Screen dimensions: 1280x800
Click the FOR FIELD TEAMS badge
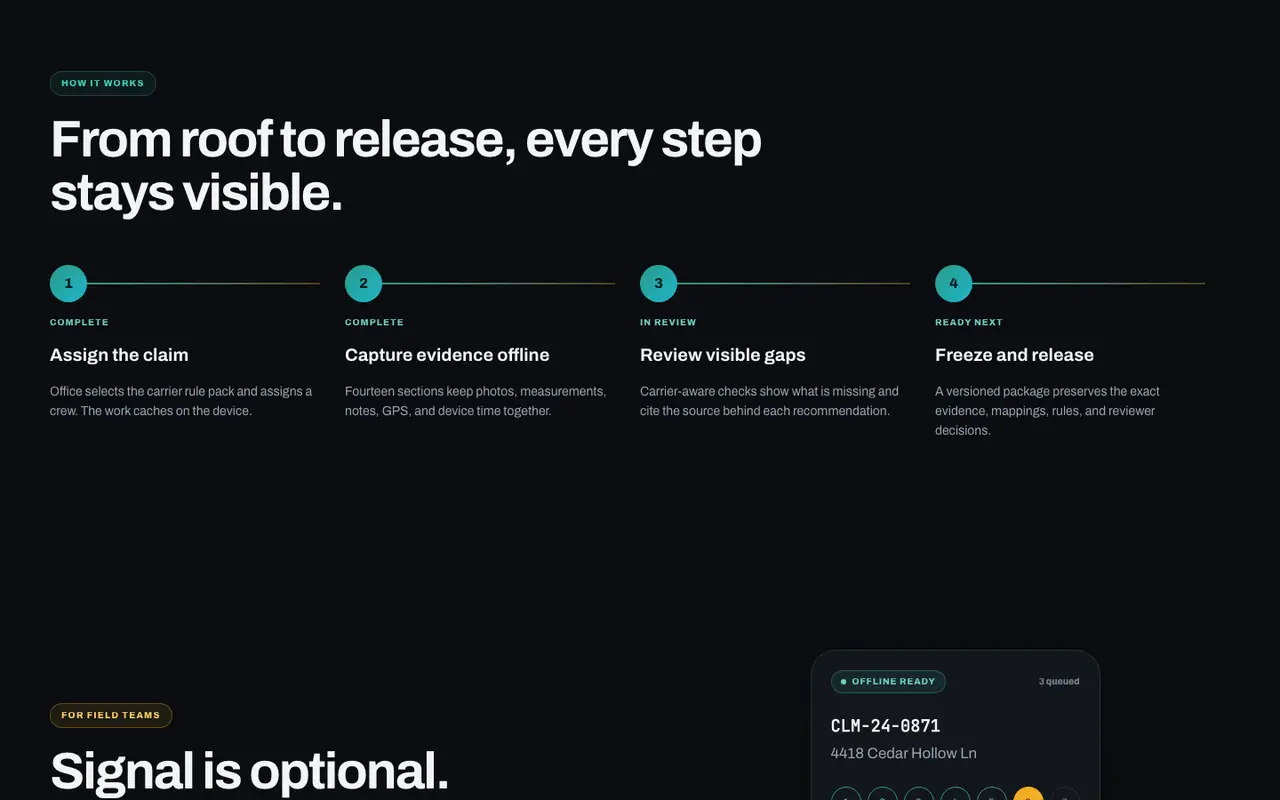111,715
